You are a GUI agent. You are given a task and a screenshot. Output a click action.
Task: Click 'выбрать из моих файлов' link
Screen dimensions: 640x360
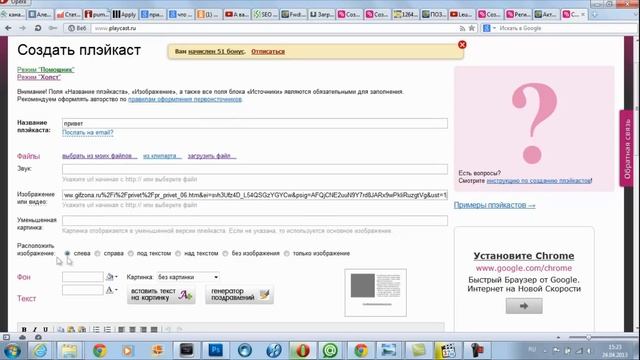(99, 156)
